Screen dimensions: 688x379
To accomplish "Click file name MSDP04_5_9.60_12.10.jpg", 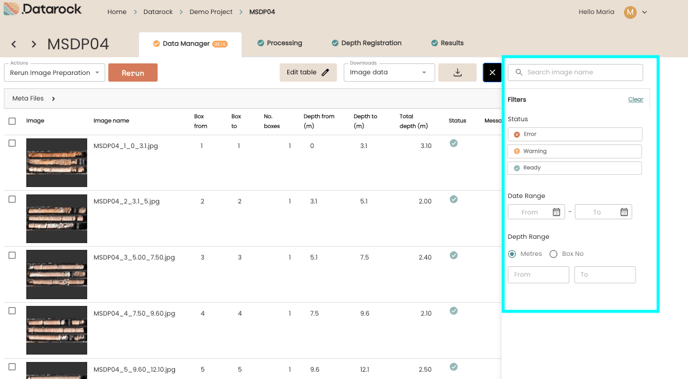I will (134, 369).
